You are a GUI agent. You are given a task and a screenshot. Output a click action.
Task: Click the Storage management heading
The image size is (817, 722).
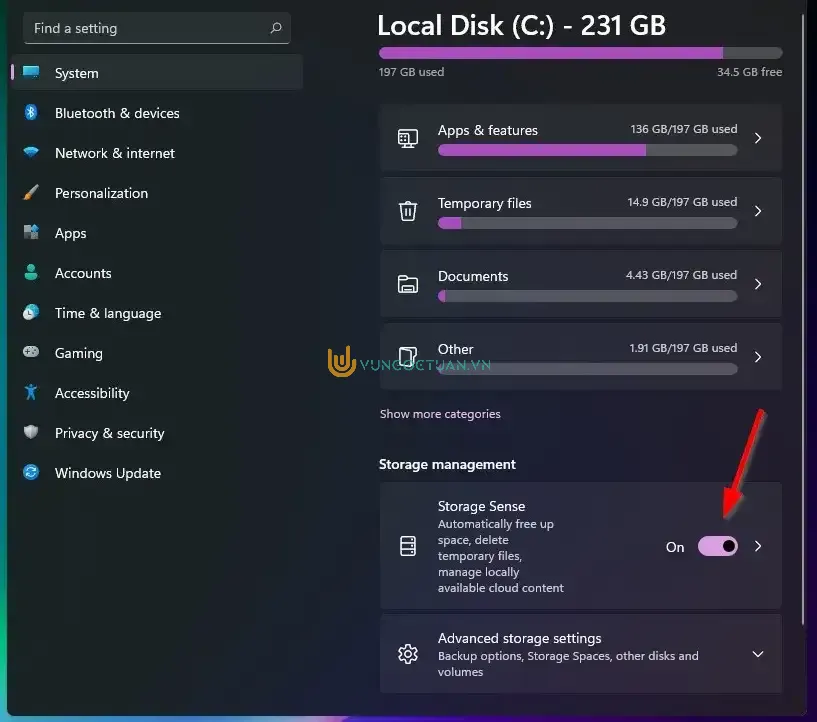click(447, 464)
